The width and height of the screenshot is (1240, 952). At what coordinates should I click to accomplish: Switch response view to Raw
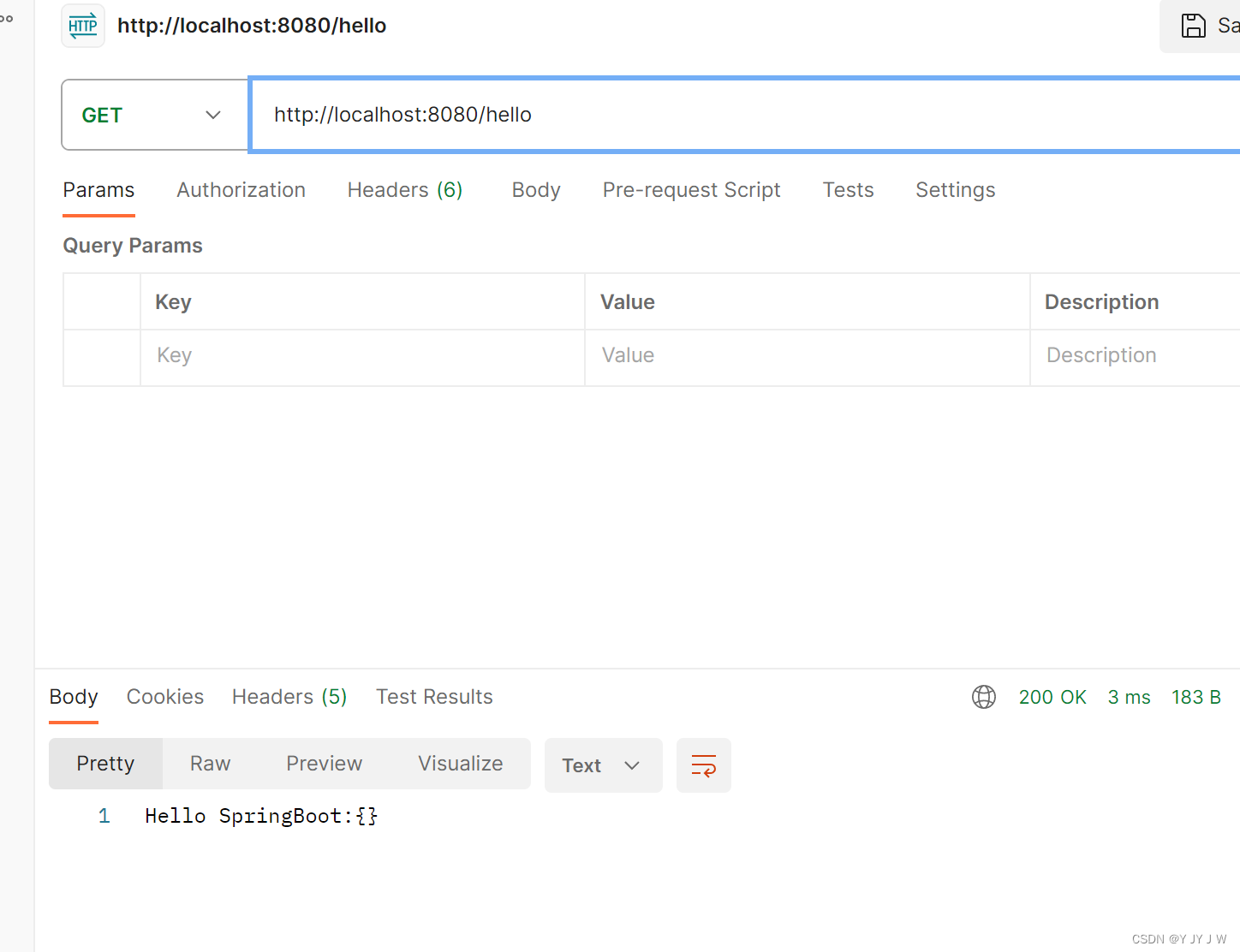coord(210,763)
